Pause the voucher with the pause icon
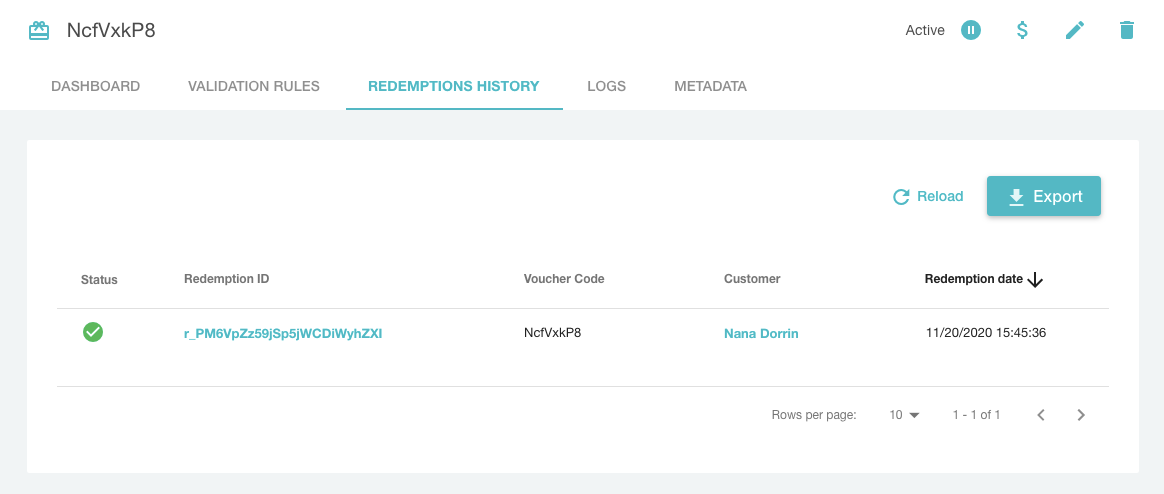1164x494 pixels. (x=970, y=30)
